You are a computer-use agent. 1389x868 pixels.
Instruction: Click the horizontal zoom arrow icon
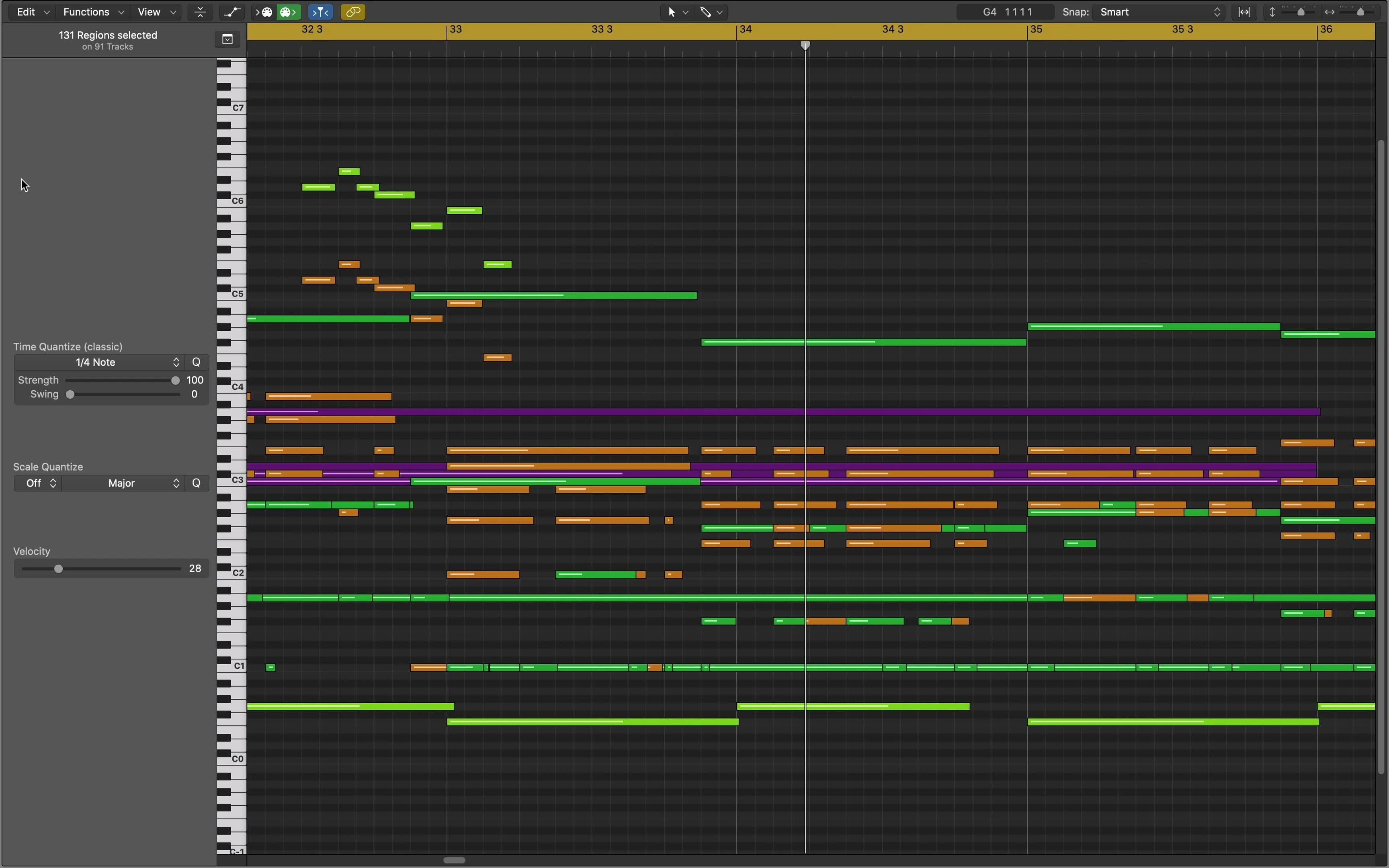[x=1330, y=12]
